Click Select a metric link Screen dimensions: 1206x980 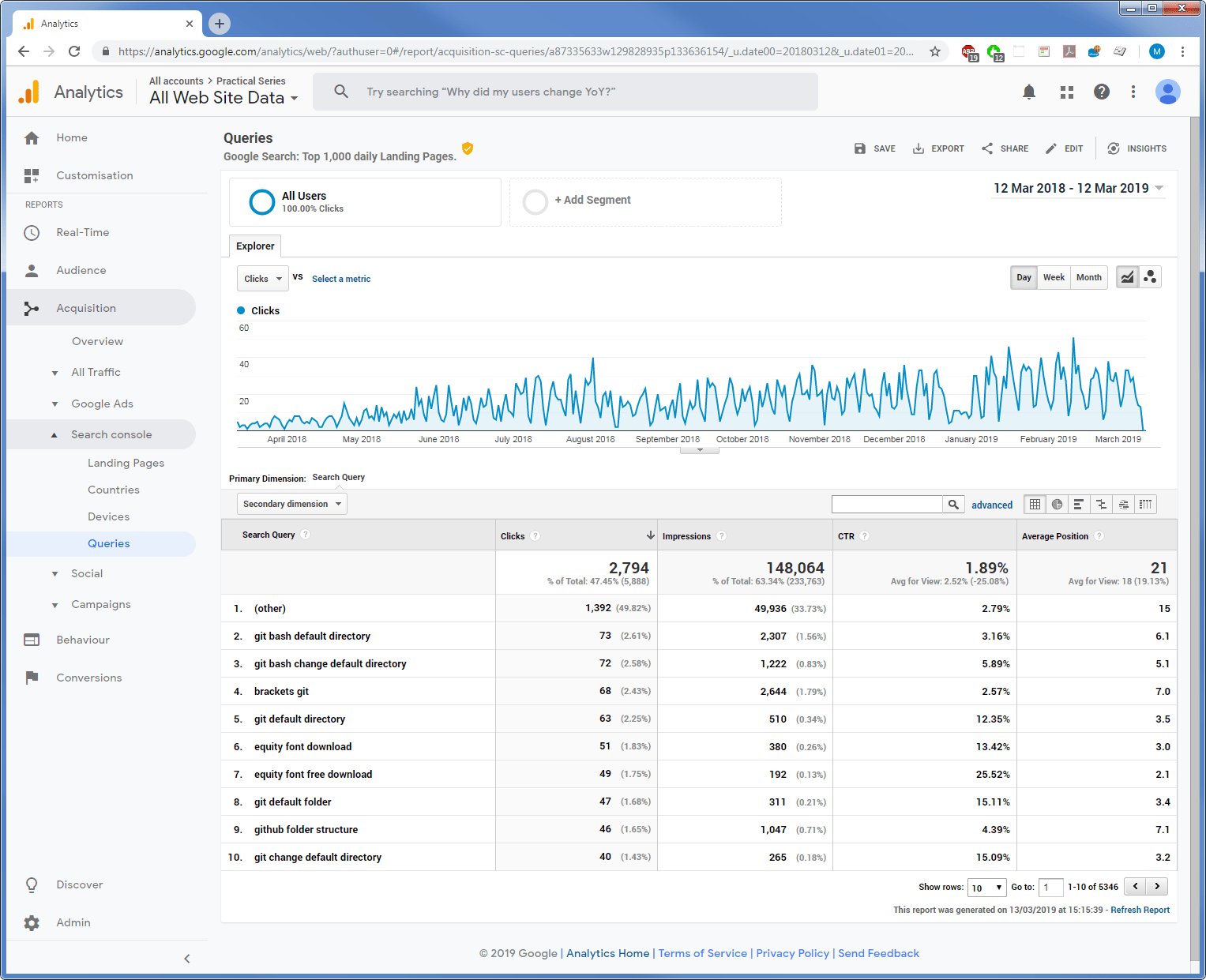pos(341,279)
